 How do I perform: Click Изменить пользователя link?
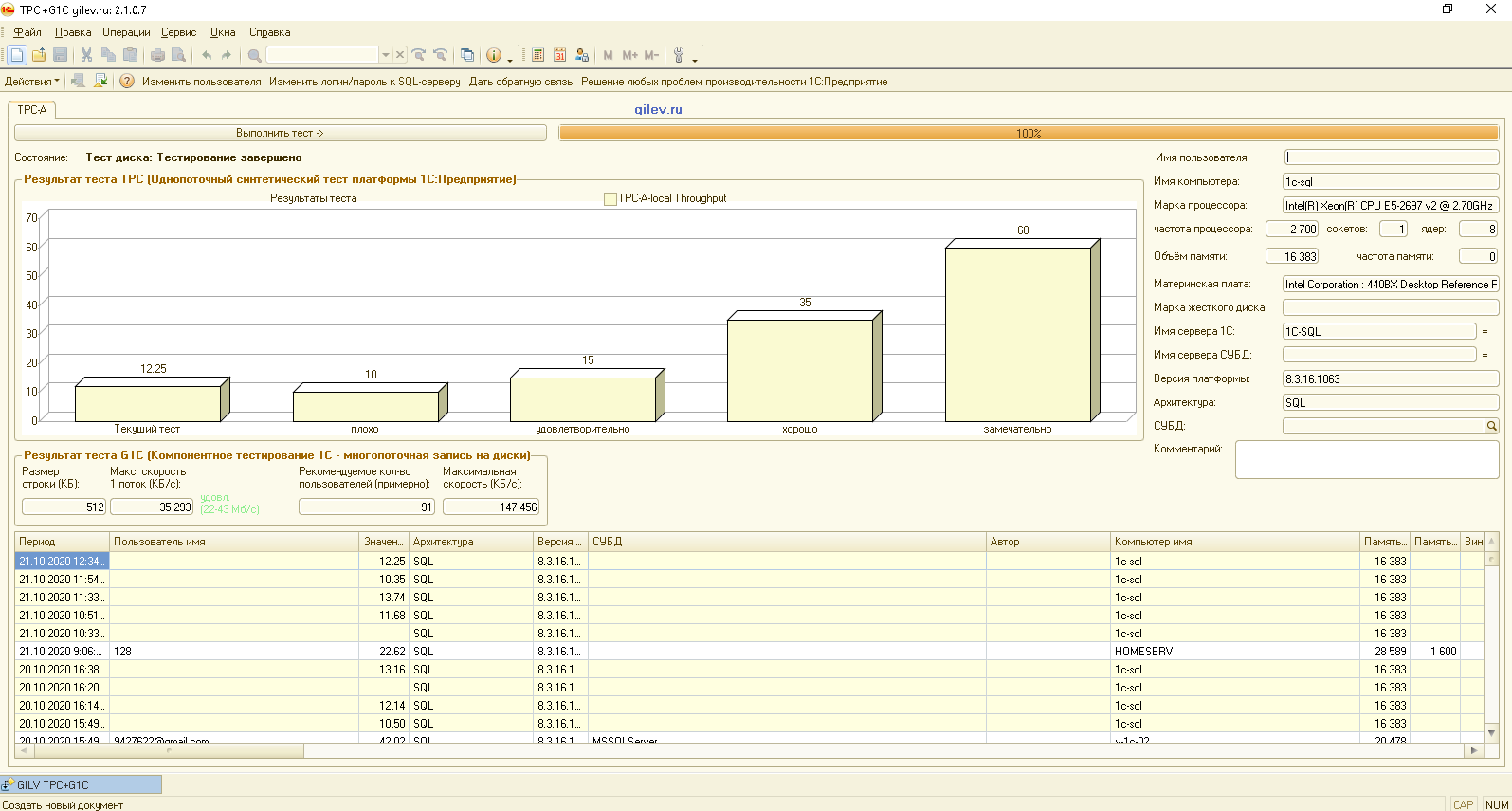pyautogui.click(x=201, y=82)
